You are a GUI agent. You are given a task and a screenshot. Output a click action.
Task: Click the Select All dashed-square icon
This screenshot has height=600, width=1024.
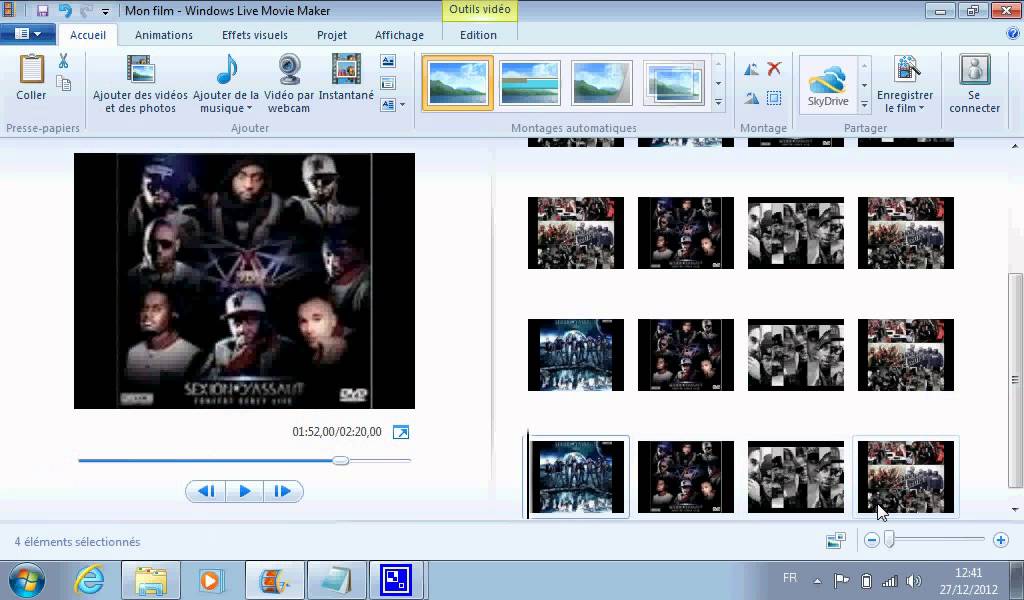tap(774, 99)
